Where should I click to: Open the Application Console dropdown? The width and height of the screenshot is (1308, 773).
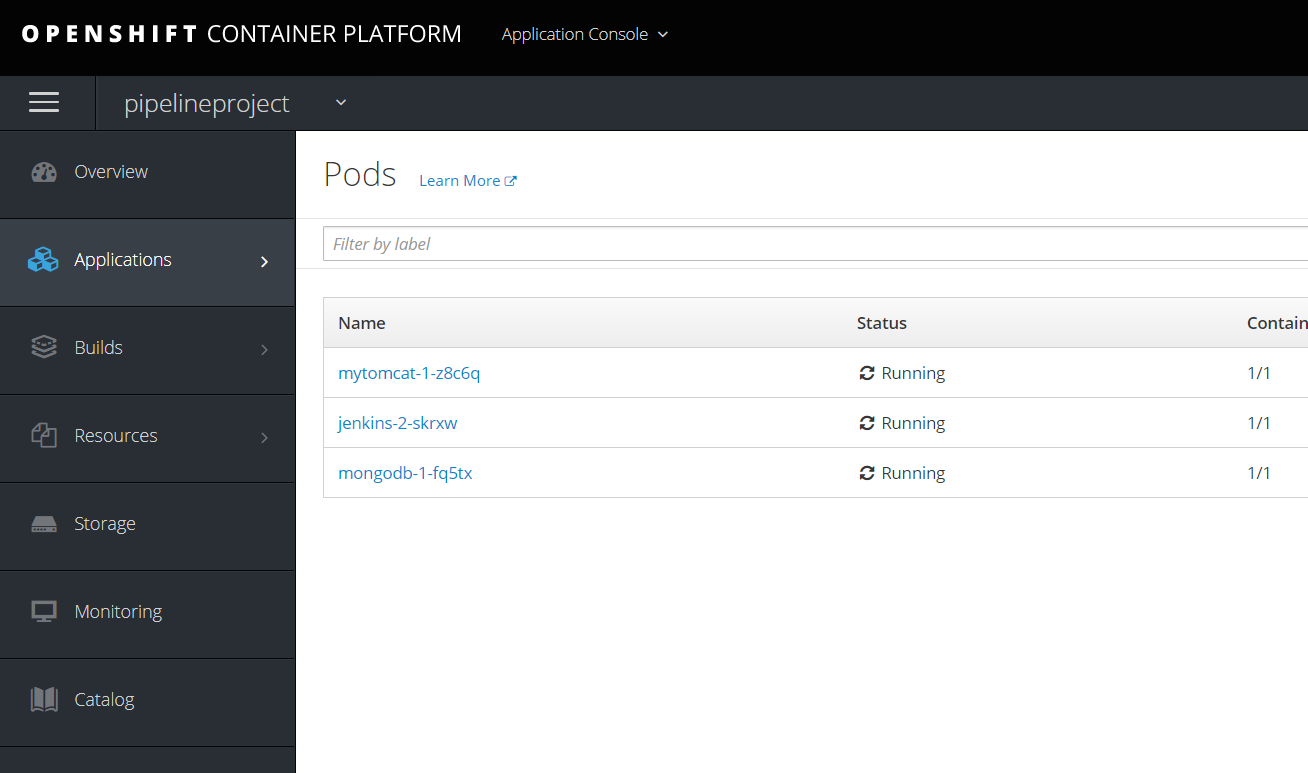585,34
